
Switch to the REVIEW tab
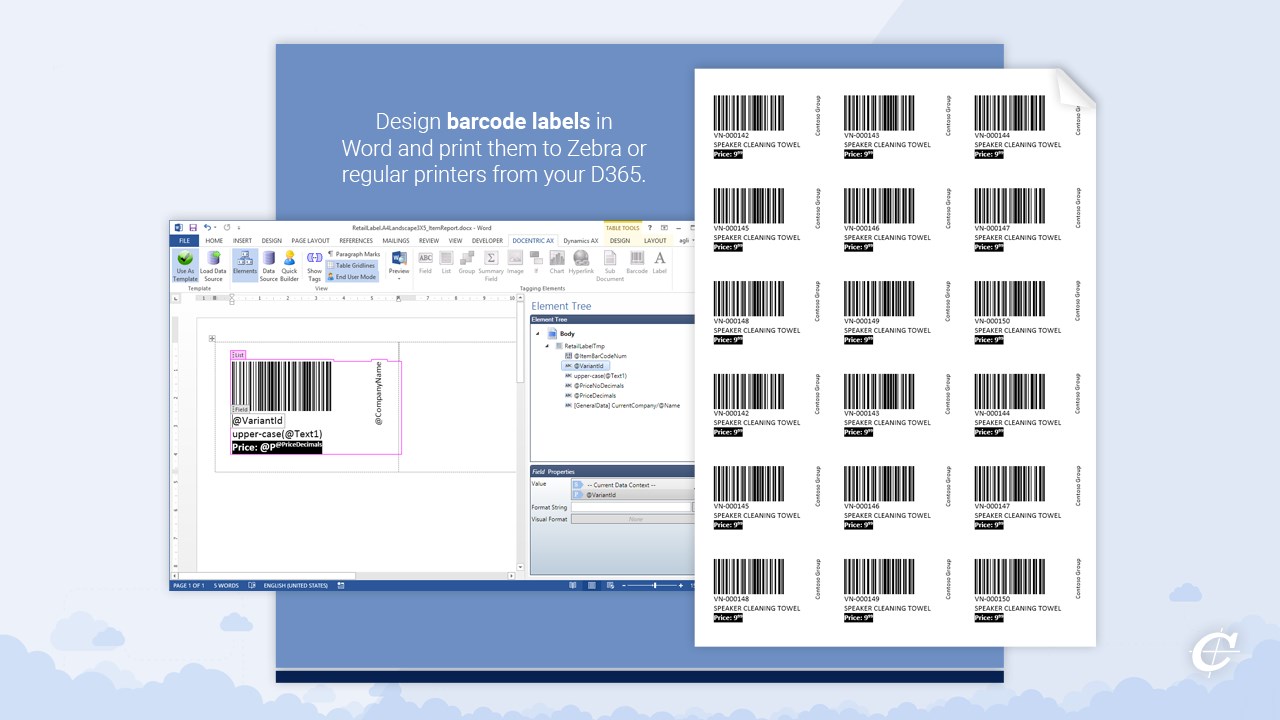coord(429,241)
